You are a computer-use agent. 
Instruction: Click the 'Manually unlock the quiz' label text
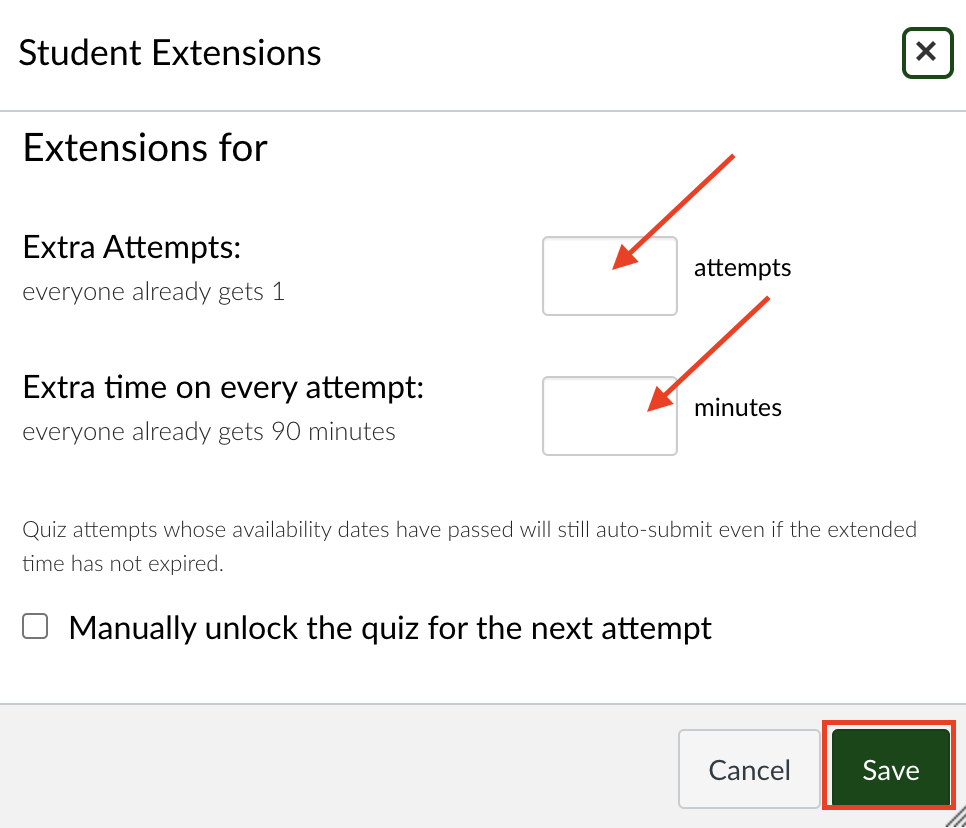click(390, 629)
